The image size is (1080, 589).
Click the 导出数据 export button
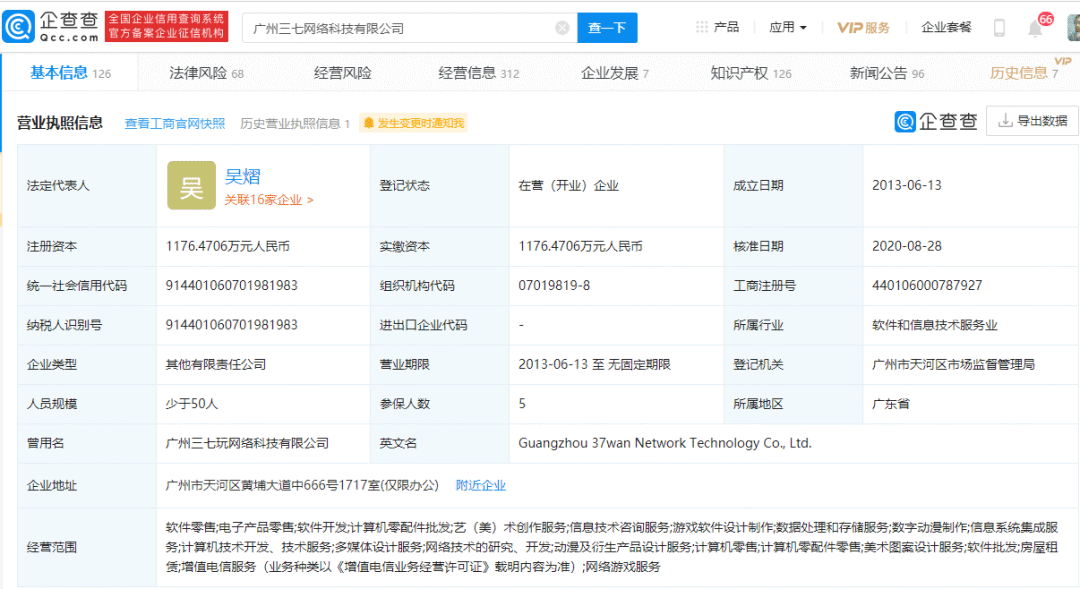[x=1033, y=121]
